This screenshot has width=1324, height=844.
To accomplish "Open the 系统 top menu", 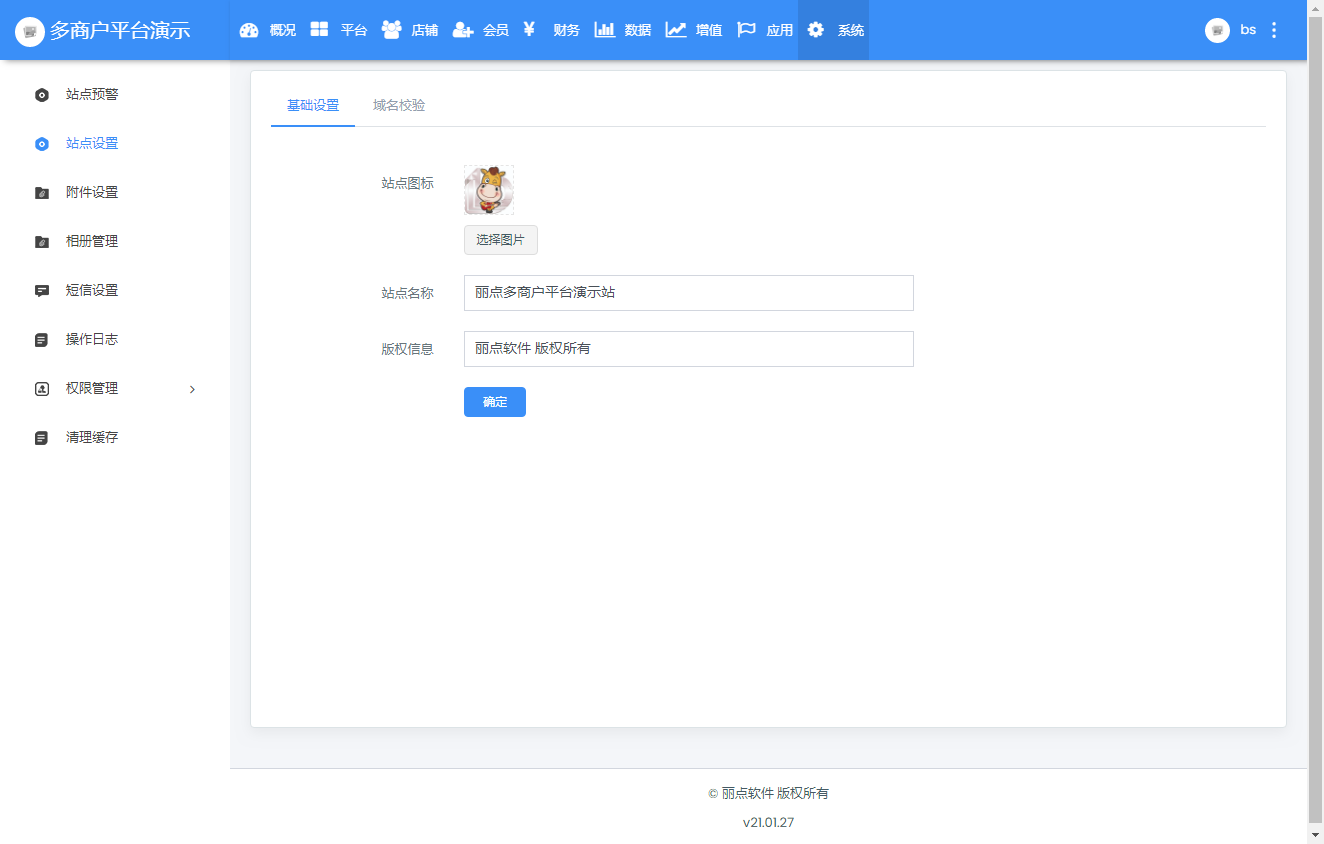I will pos(834,30).
